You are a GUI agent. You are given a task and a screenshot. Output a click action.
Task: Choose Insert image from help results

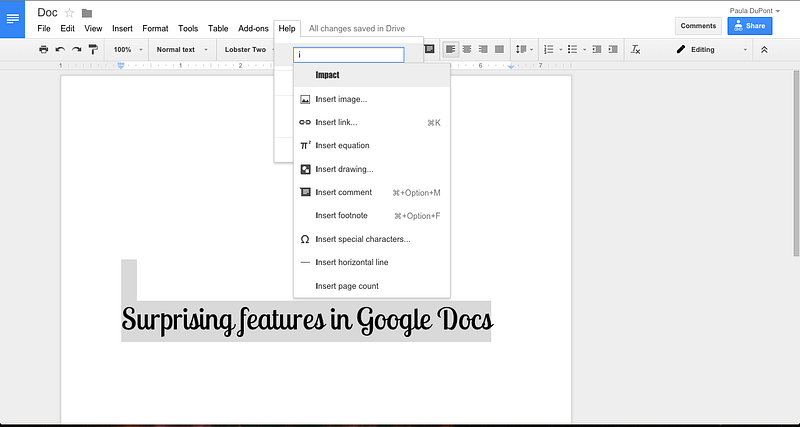coord(341,99)
